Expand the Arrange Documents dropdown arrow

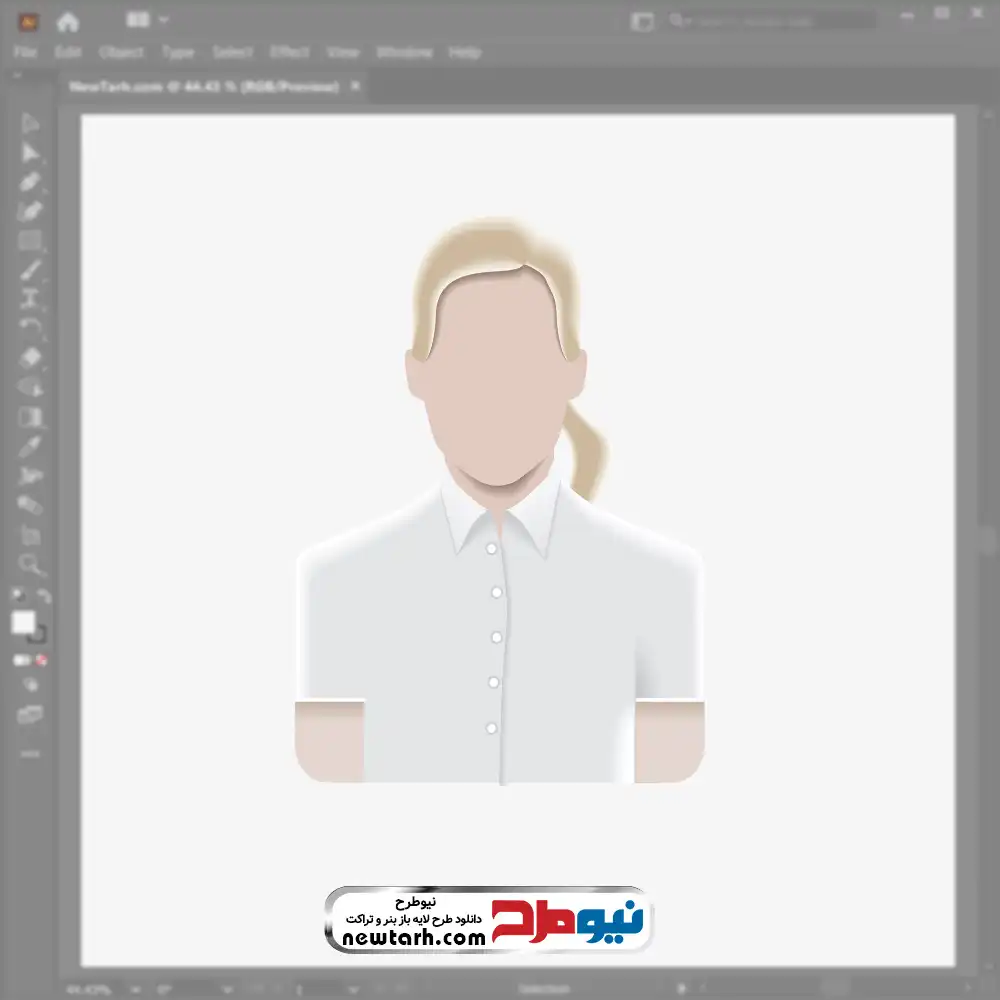[163, 20]
